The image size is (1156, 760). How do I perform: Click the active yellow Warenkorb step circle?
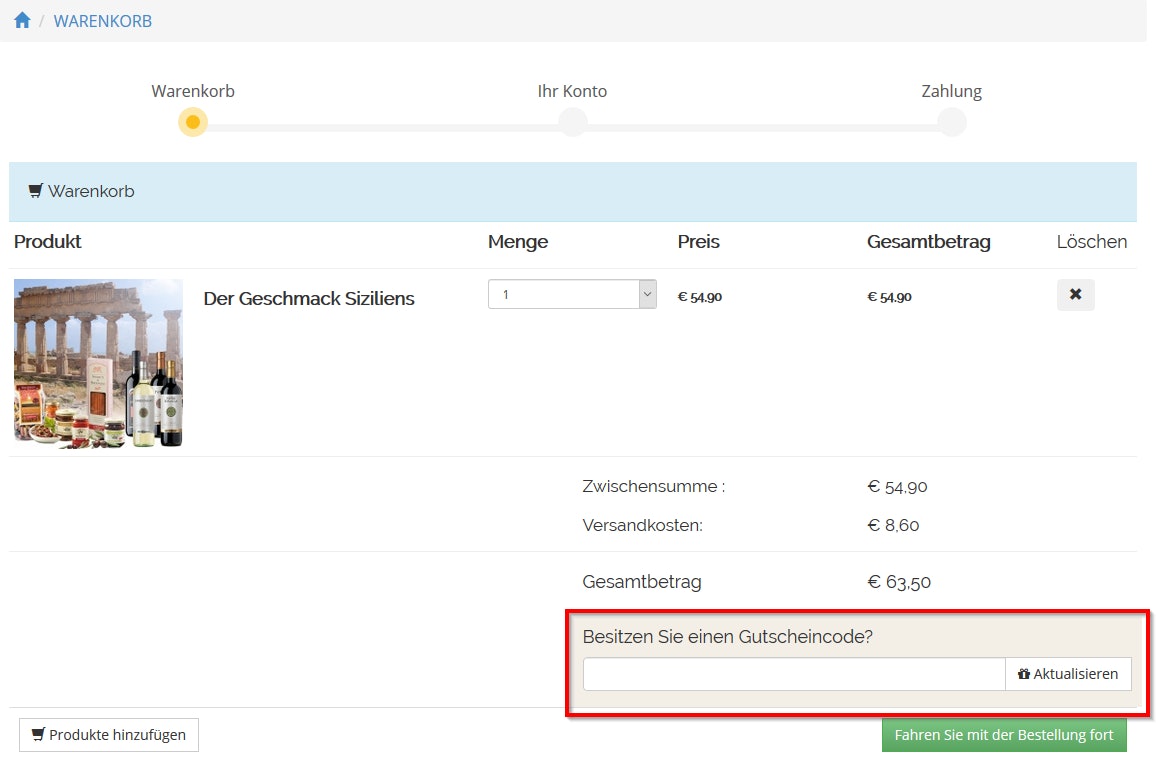click(x=193, y=122)
